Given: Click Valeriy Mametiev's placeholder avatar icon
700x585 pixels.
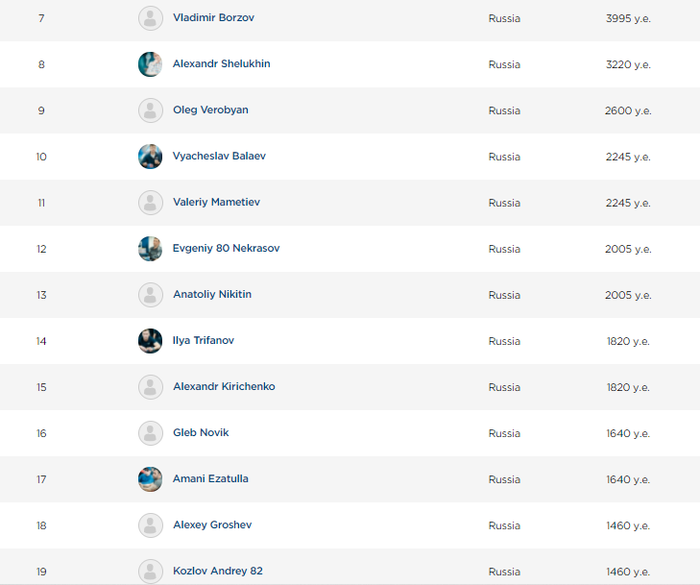Looking at the screenshot, I should click(x=150, y=202).
